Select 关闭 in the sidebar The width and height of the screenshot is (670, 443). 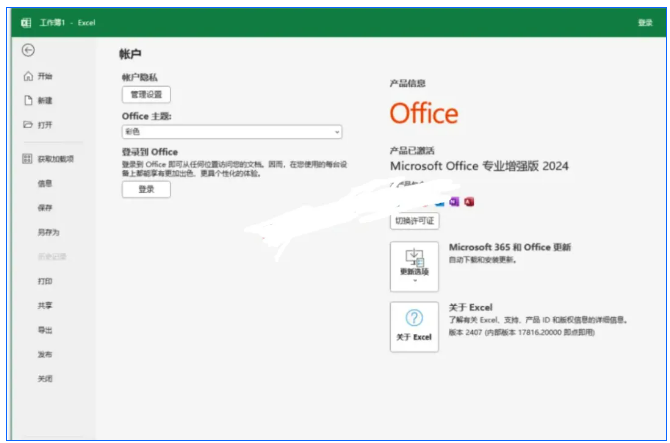(45, 378)
